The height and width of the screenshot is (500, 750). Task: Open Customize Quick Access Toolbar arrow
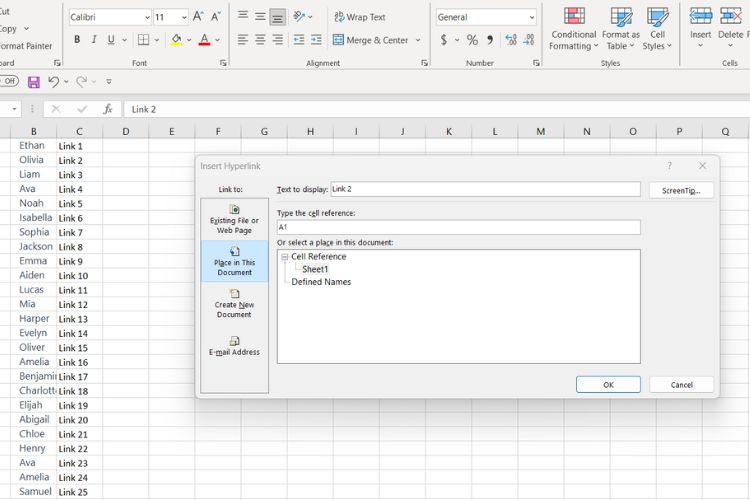tap(109, 82)
